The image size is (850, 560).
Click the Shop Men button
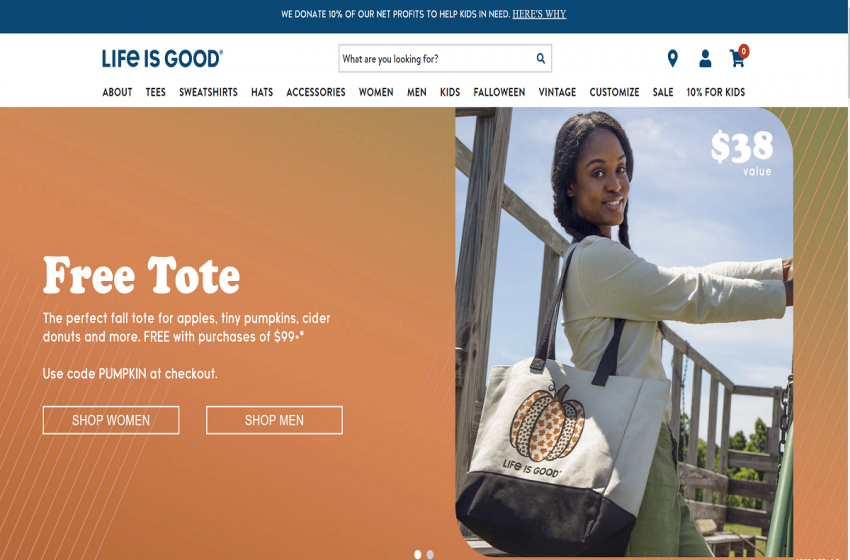[x=274, y=420]
